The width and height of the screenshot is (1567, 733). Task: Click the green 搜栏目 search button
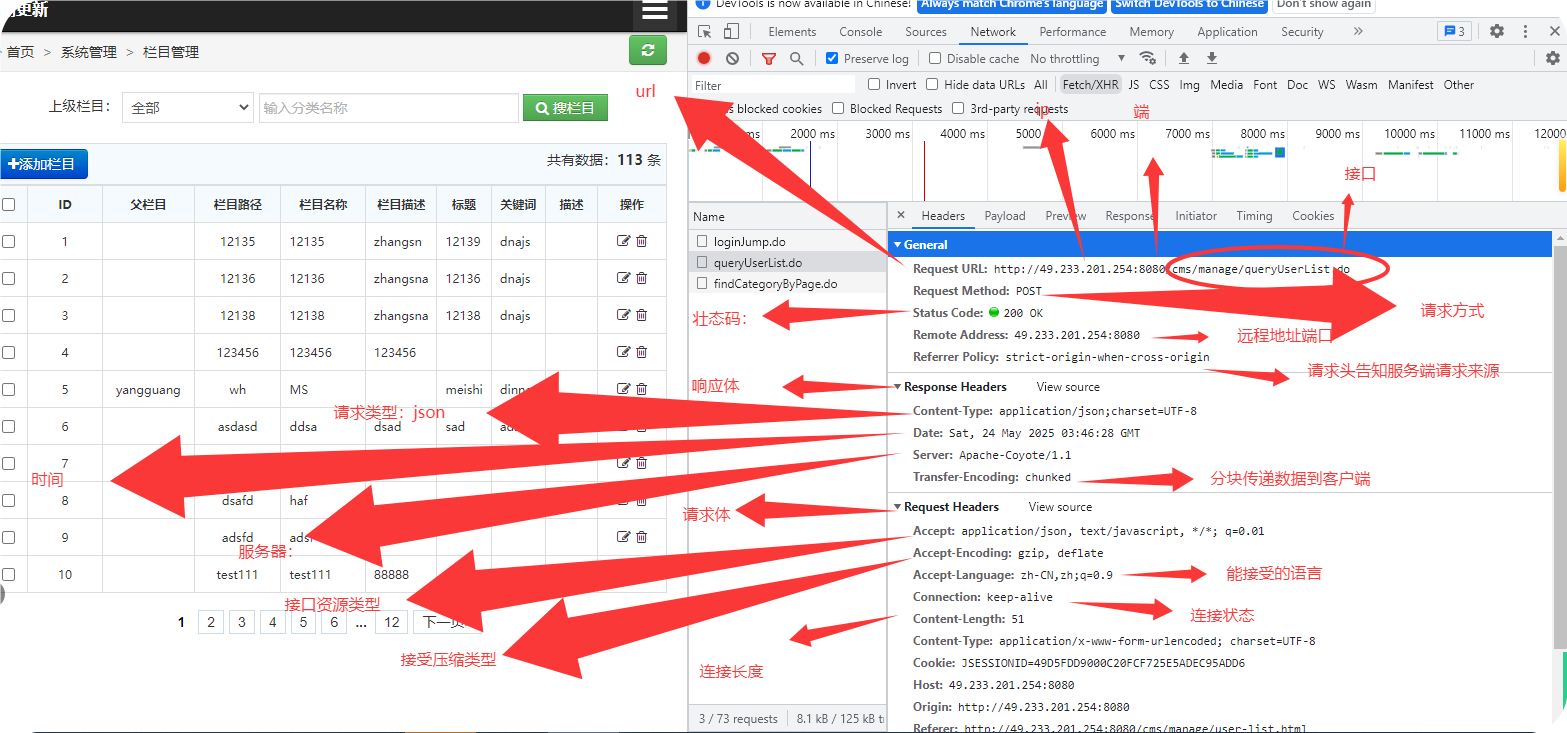tap(565, 107)
